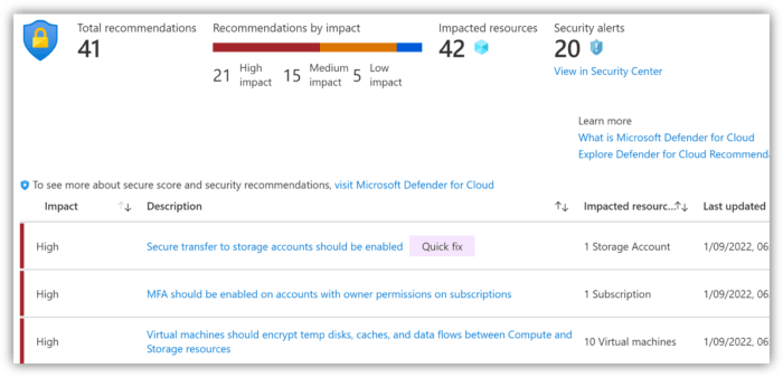This screenshot has width=784, height=378.
Task: Open Secure transfer to storage accounts recommendation
Action: [x=274, y=246]
